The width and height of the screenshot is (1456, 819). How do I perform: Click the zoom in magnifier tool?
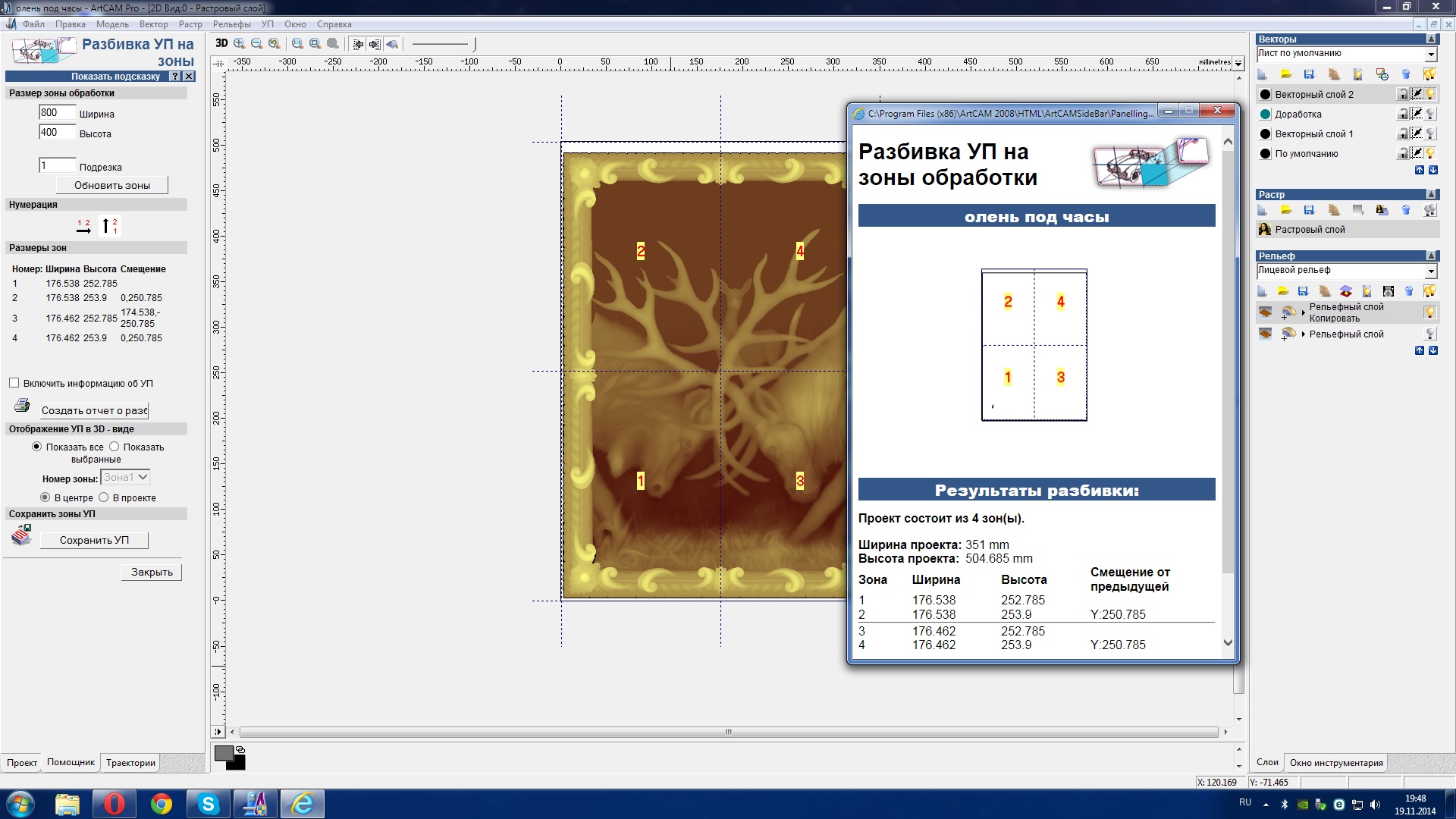tap(240, 44)
